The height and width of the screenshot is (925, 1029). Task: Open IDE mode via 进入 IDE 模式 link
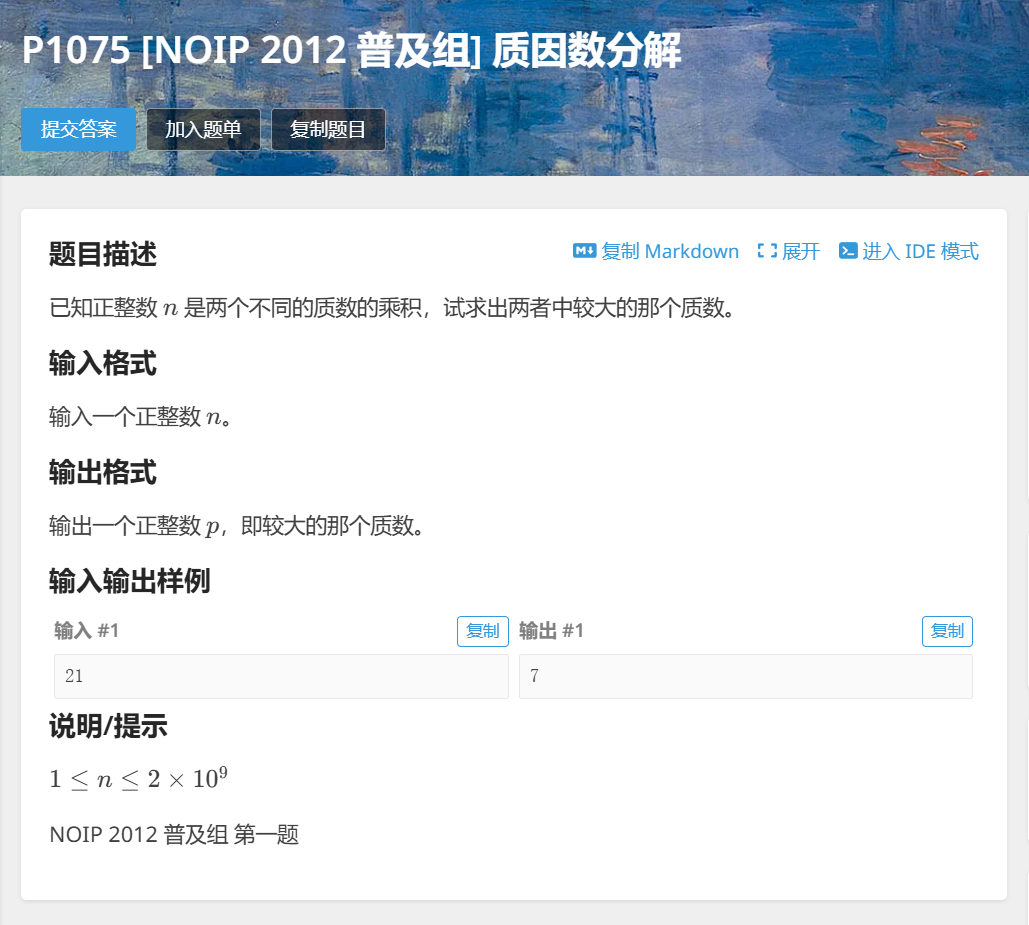coord(918,251)
